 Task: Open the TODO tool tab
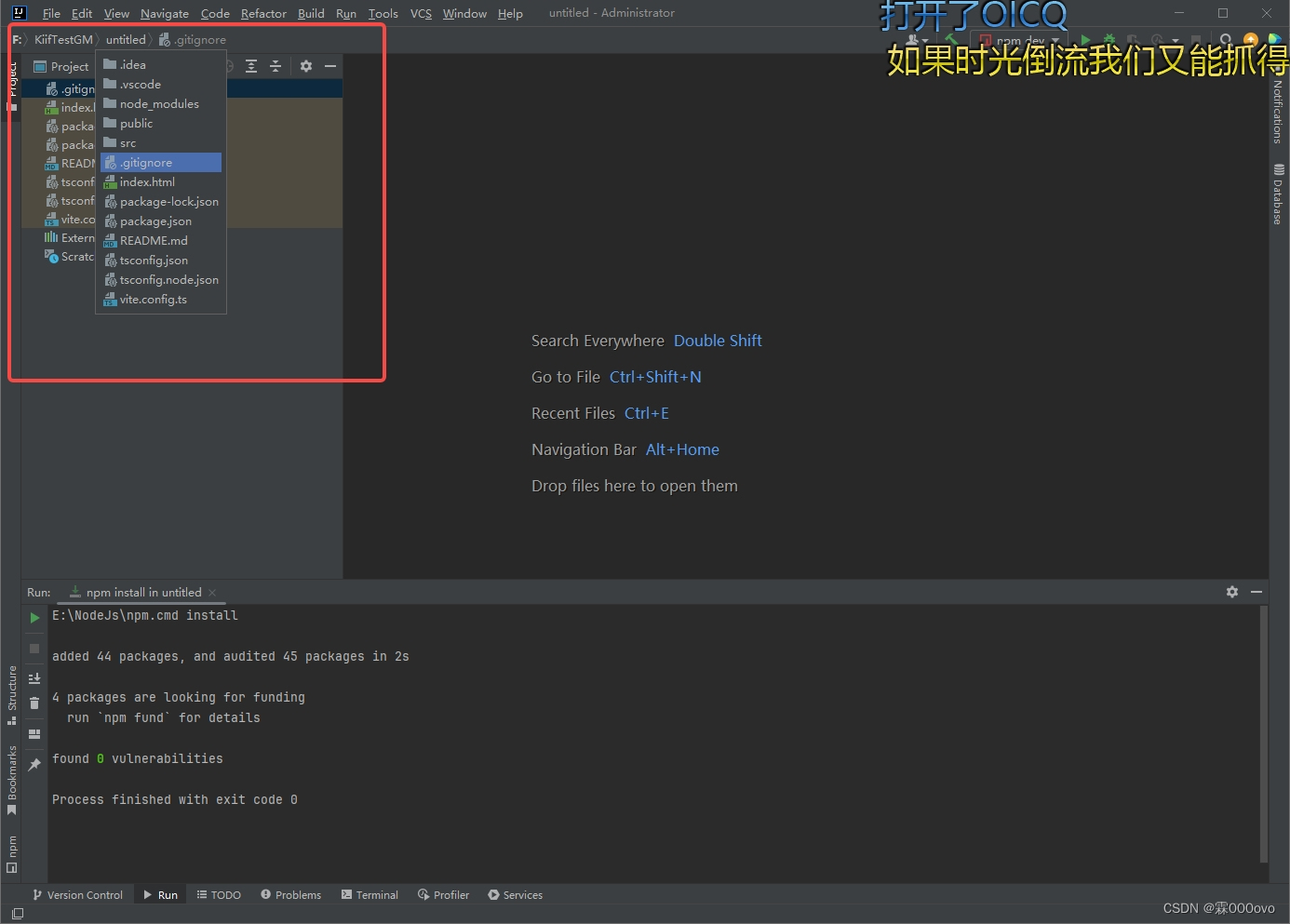[x=219, y=895]
